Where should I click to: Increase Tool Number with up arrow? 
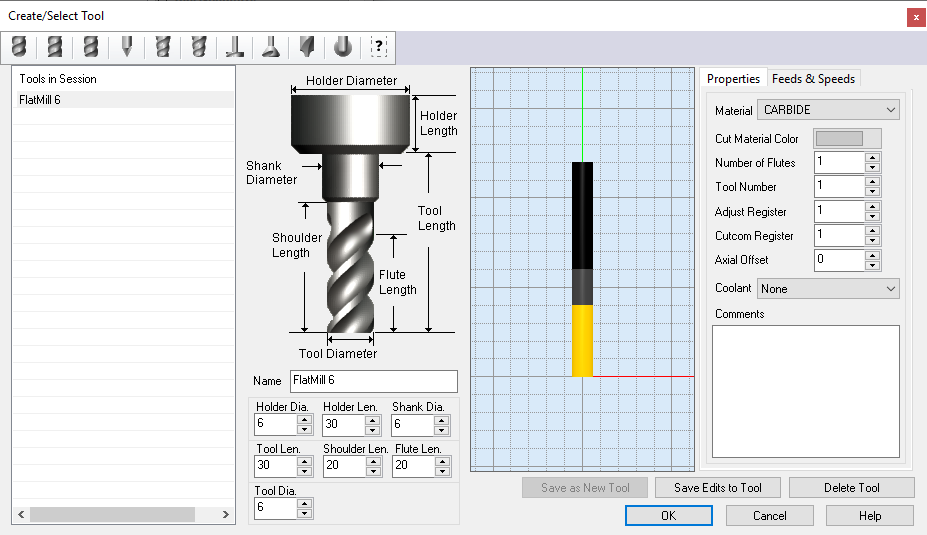tap(873, 181)
